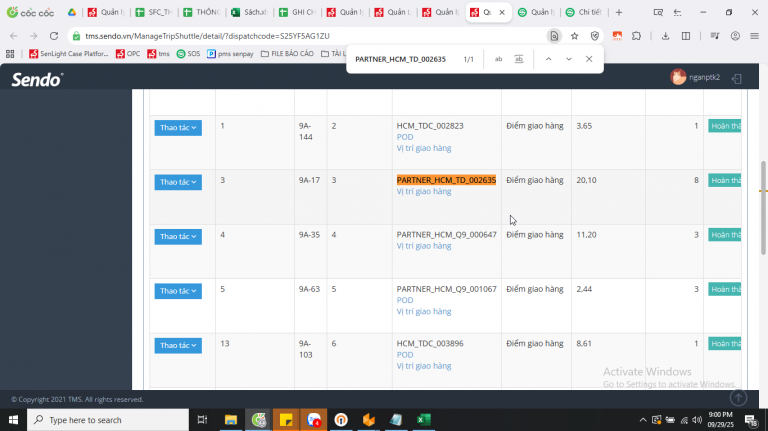Open OPC bookmark
This screenshot has height=431, width=768.
pos(128,54)
